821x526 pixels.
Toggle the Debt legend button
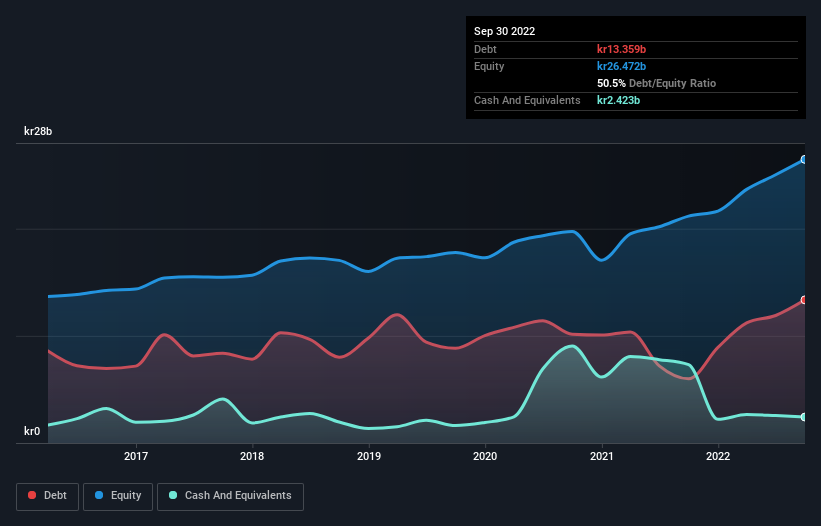click(47, 496)
